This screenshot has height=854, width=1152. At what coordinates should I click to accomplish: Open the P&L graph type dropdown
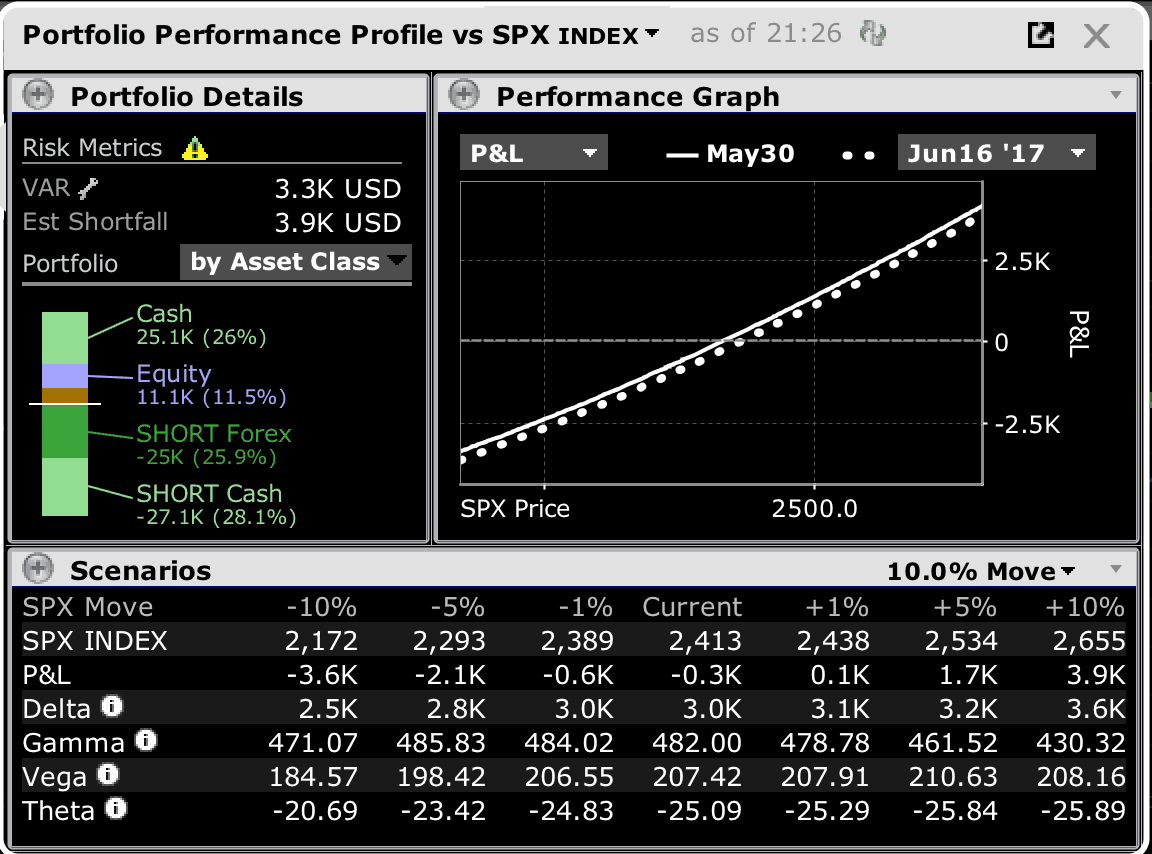coord(533,154)
